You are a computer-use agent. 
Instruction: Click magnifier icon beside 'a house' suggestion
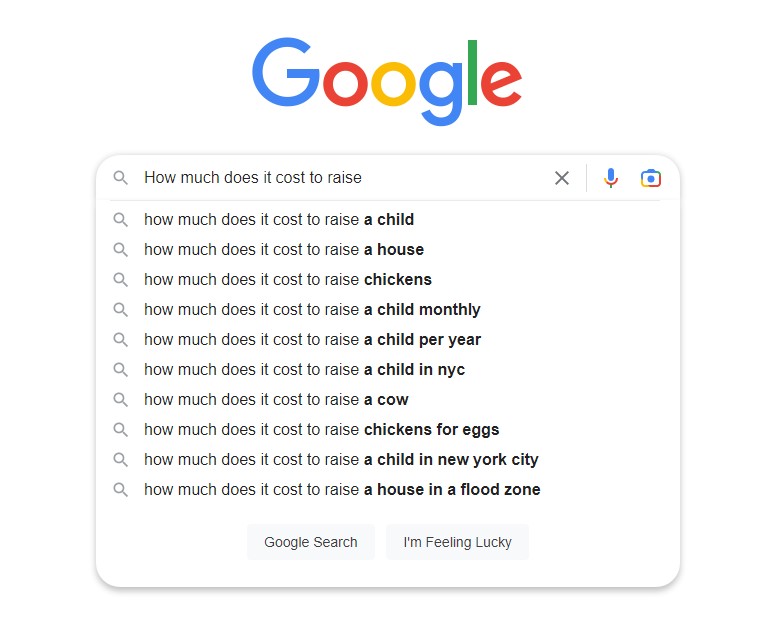pos(120,249)
